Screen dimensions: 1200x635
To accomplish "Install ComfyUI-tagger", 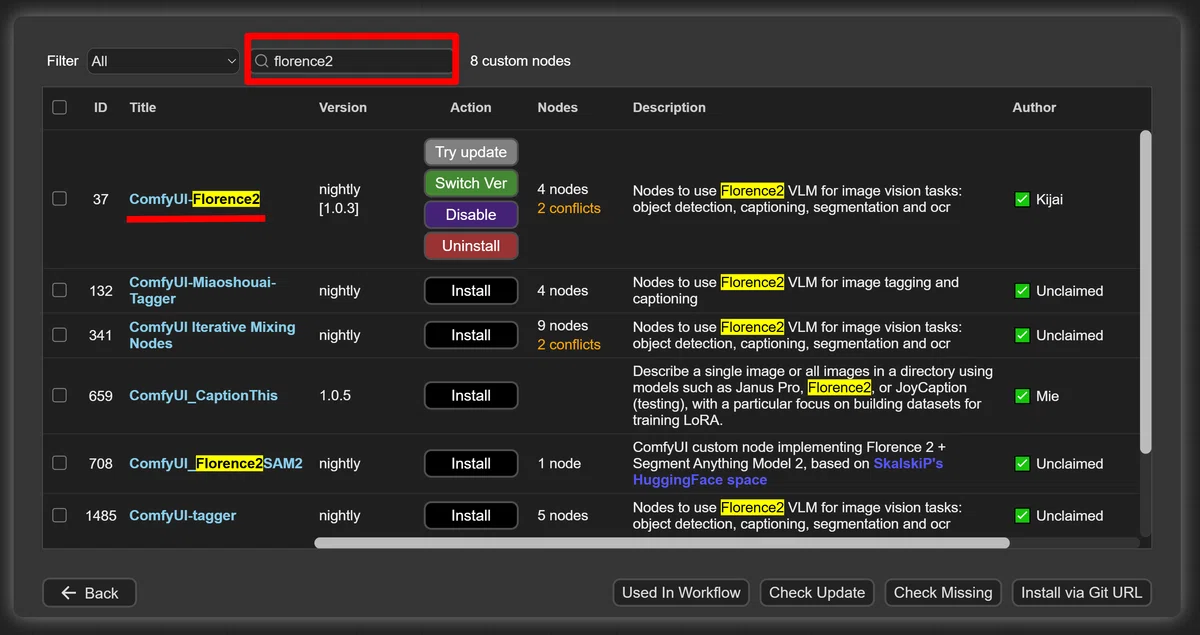I will [x=471, y=515].
